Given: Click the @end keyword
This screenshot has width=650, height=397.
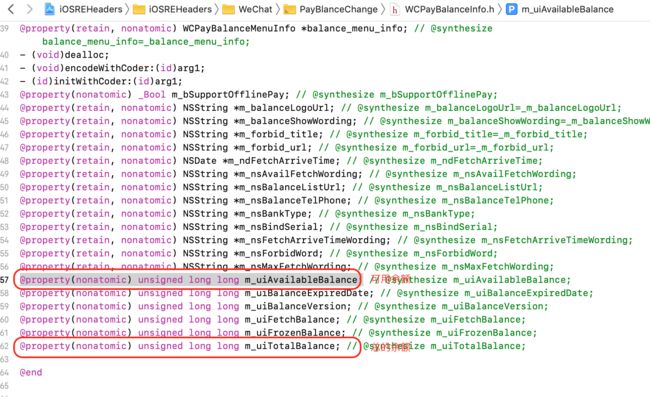Looking at the screenshot, I should click(31, 373).
